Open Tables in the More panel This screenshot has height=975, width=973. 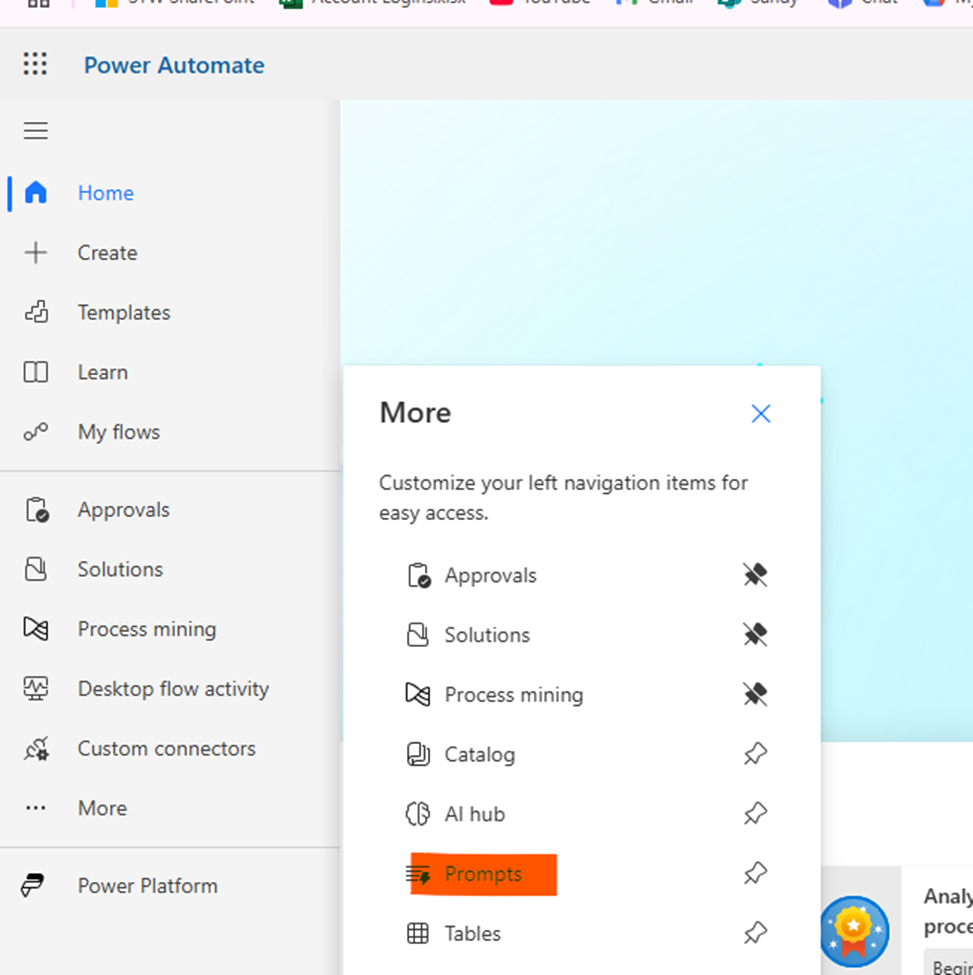pos(472,934)
